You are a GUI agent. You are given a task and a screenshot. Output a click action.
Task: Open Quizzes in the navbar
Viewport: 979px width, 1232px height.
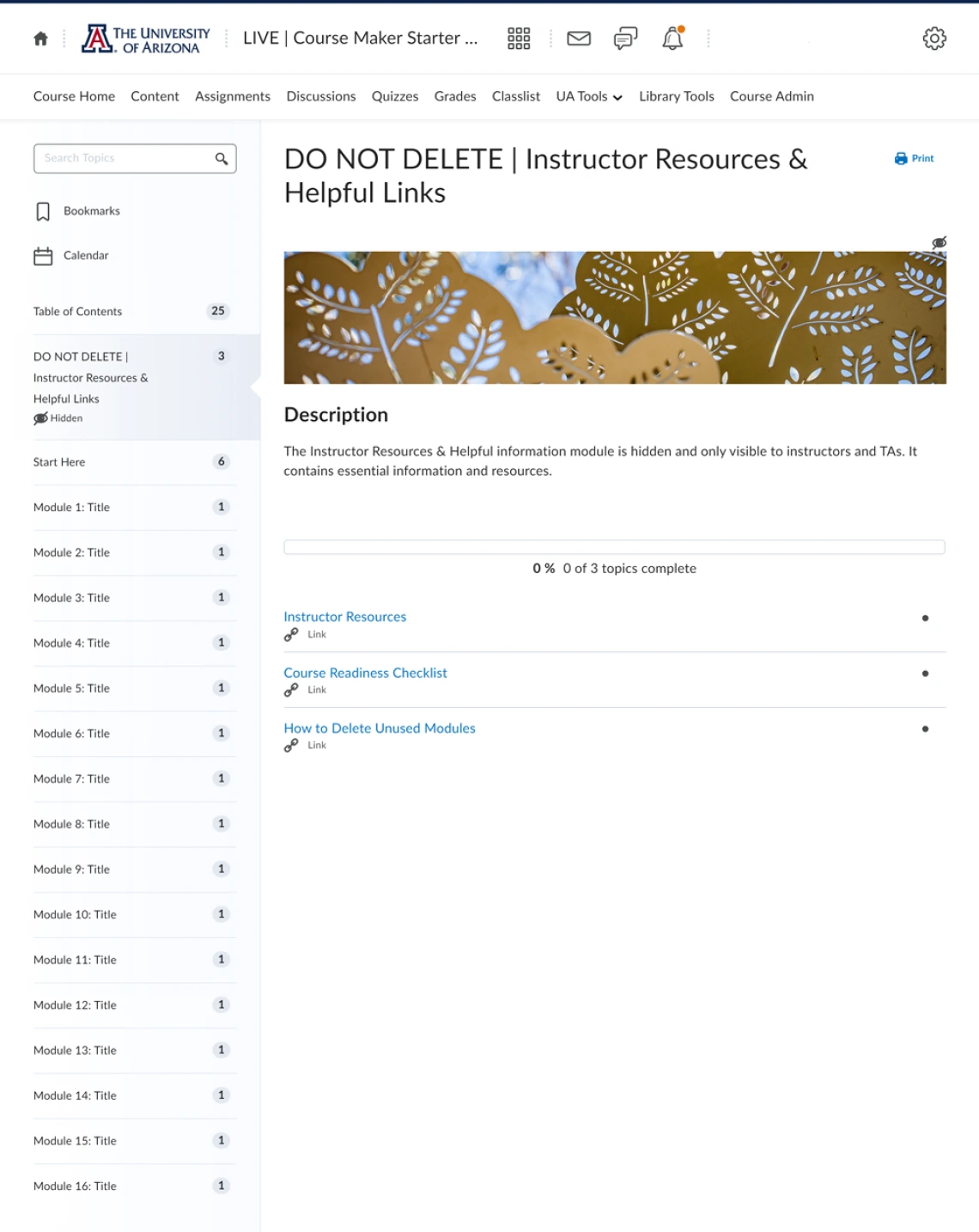pyautogui.click(x=395, y=96)
